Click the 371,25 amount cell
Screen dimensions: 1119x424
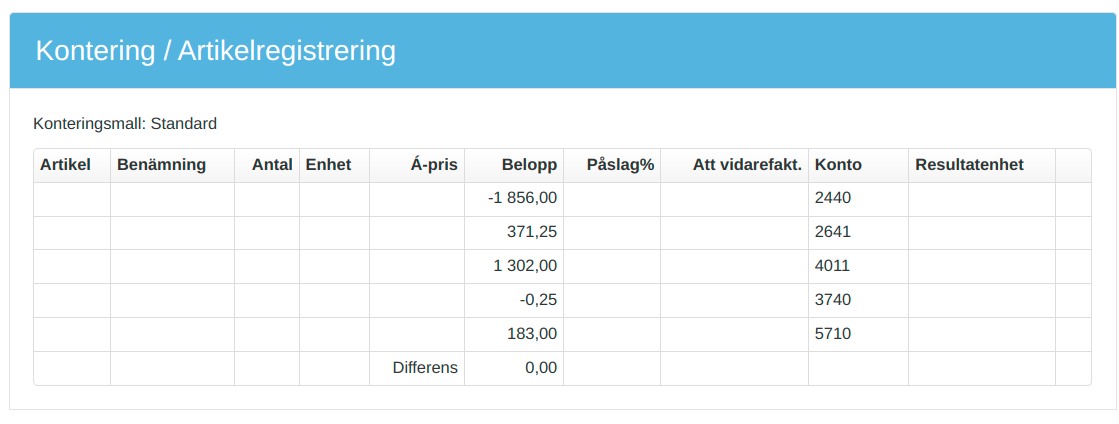(x=532, y=232)
